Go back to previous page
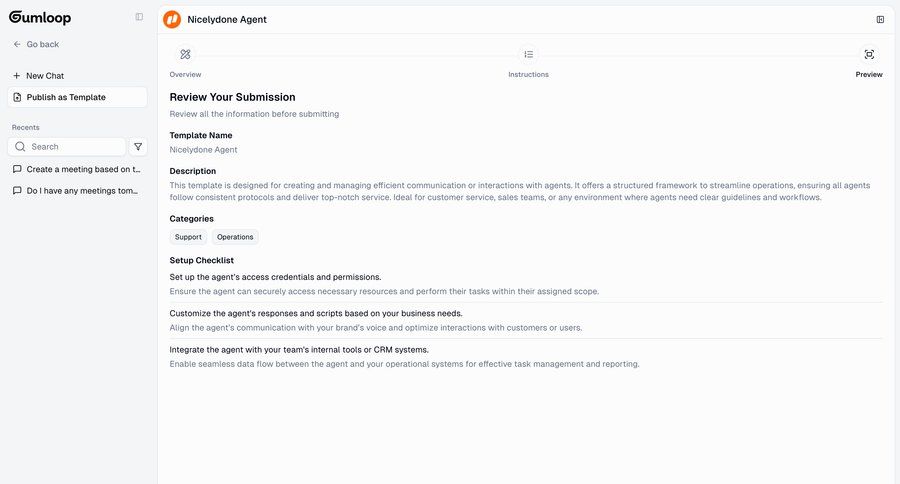This screenshot has height=484, width=900. [x=42, y=44]
